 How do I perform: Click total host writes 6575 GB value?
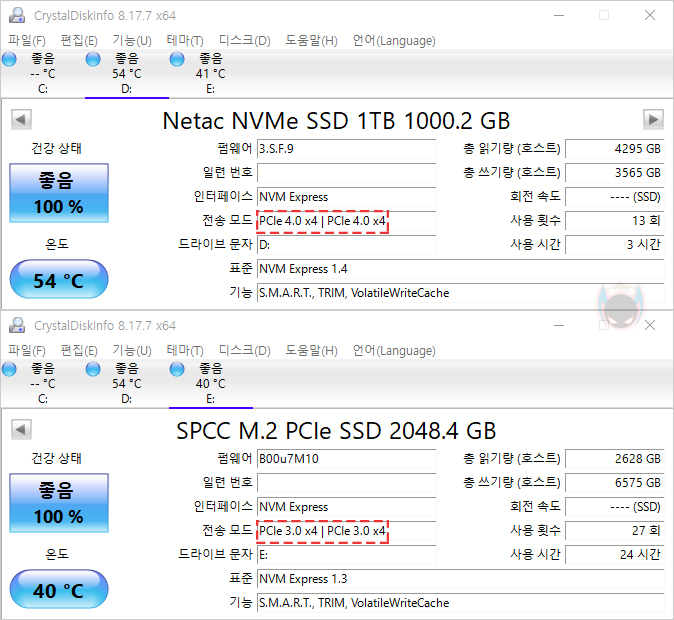(615, 483)
